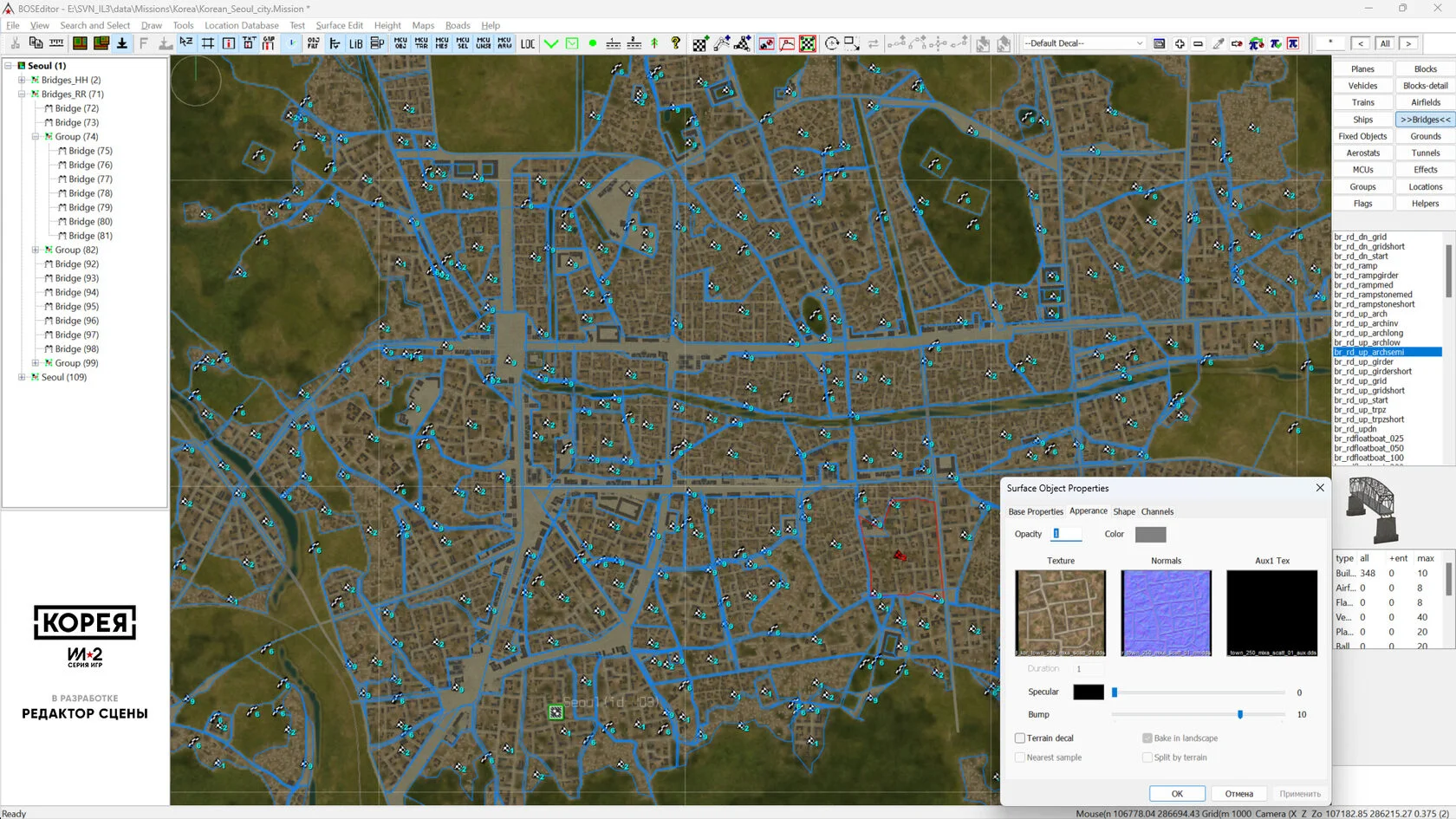Enable the Terrain decal checkbox
The image size is (1456, 819).
point(1020,738)
